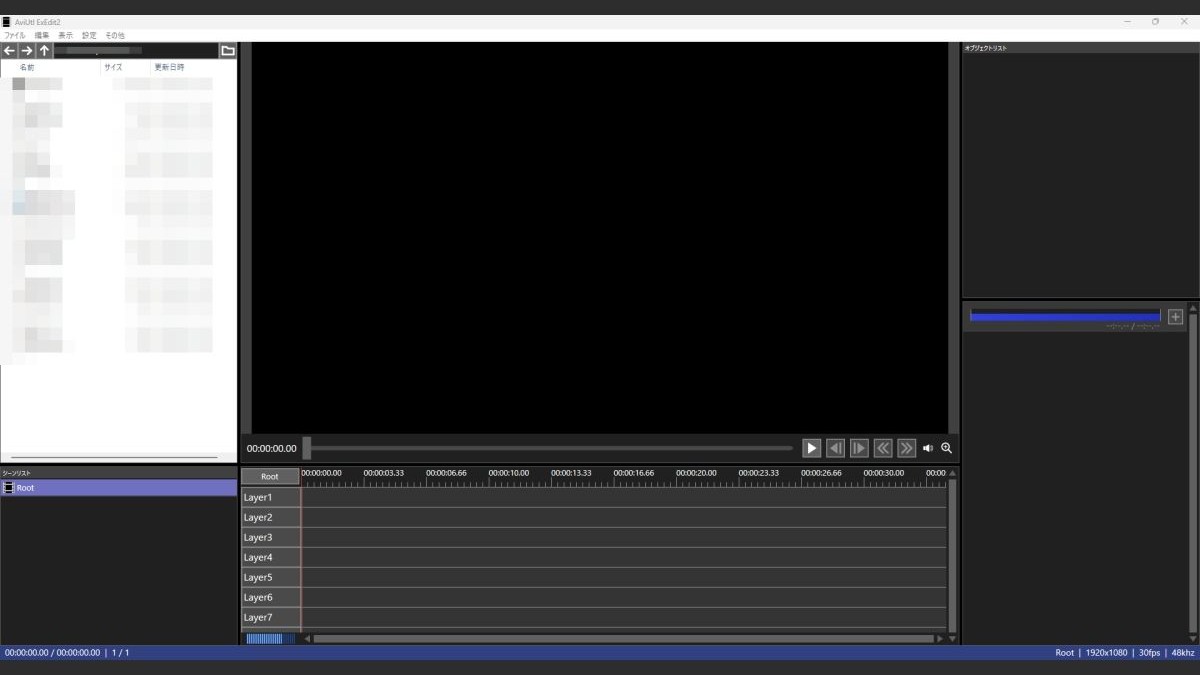
Task: Click timeline scrollbar left arrow
Action: tap(307, 638)
